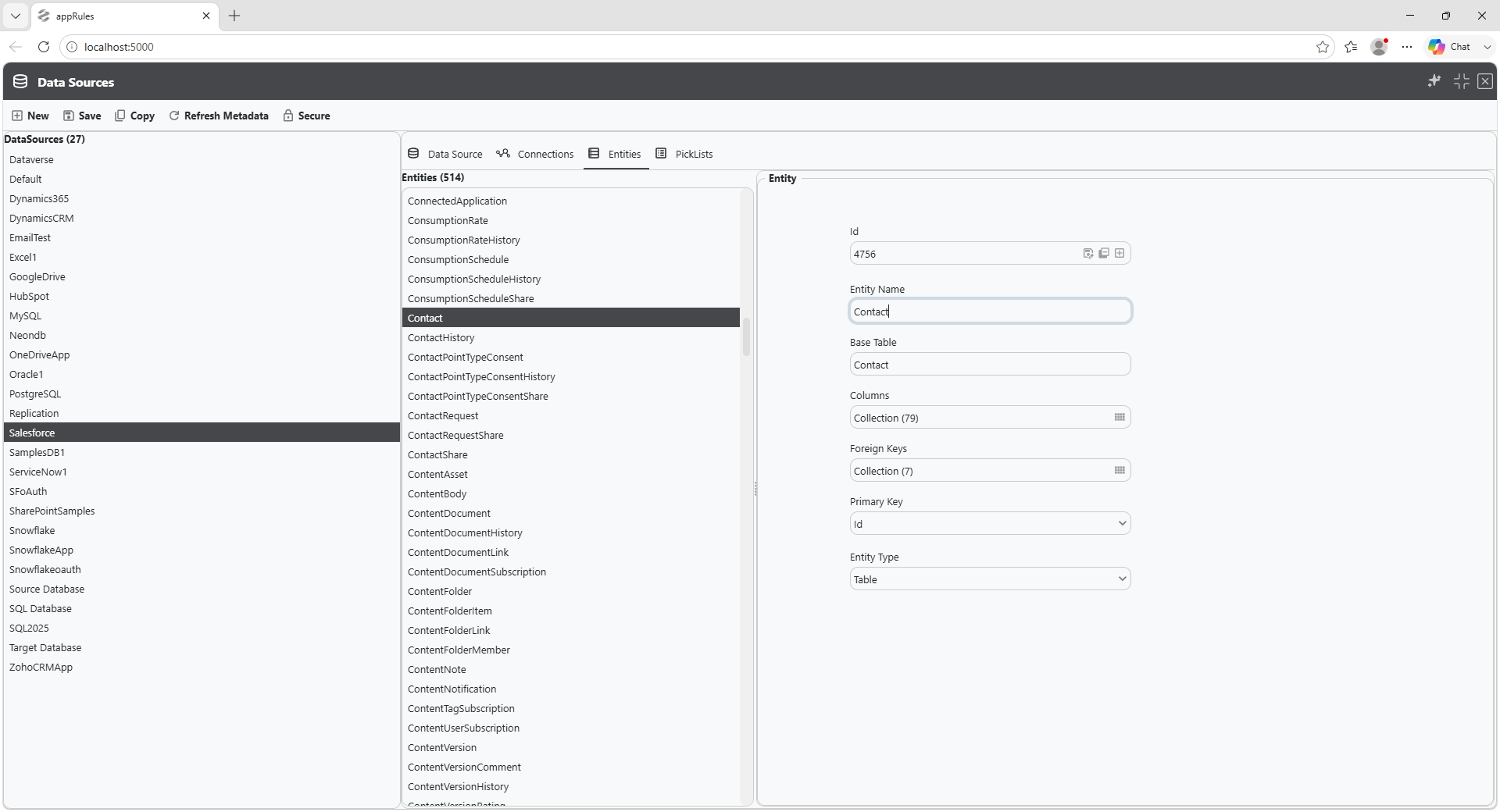Open the browser favorites list
1500x812 pixels.
pos(1351,47)
